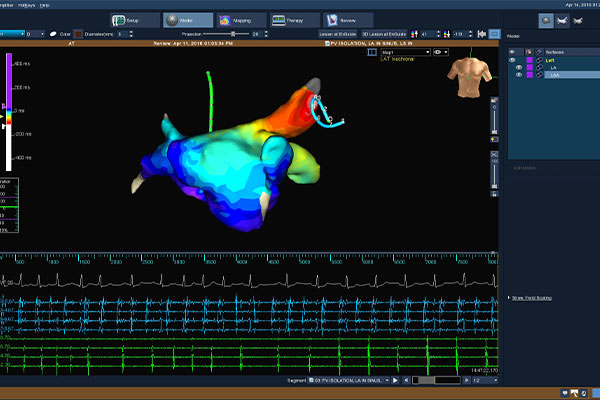Toggle the LAA surface eye icon
600x400 pixels.
coord(519,76)
